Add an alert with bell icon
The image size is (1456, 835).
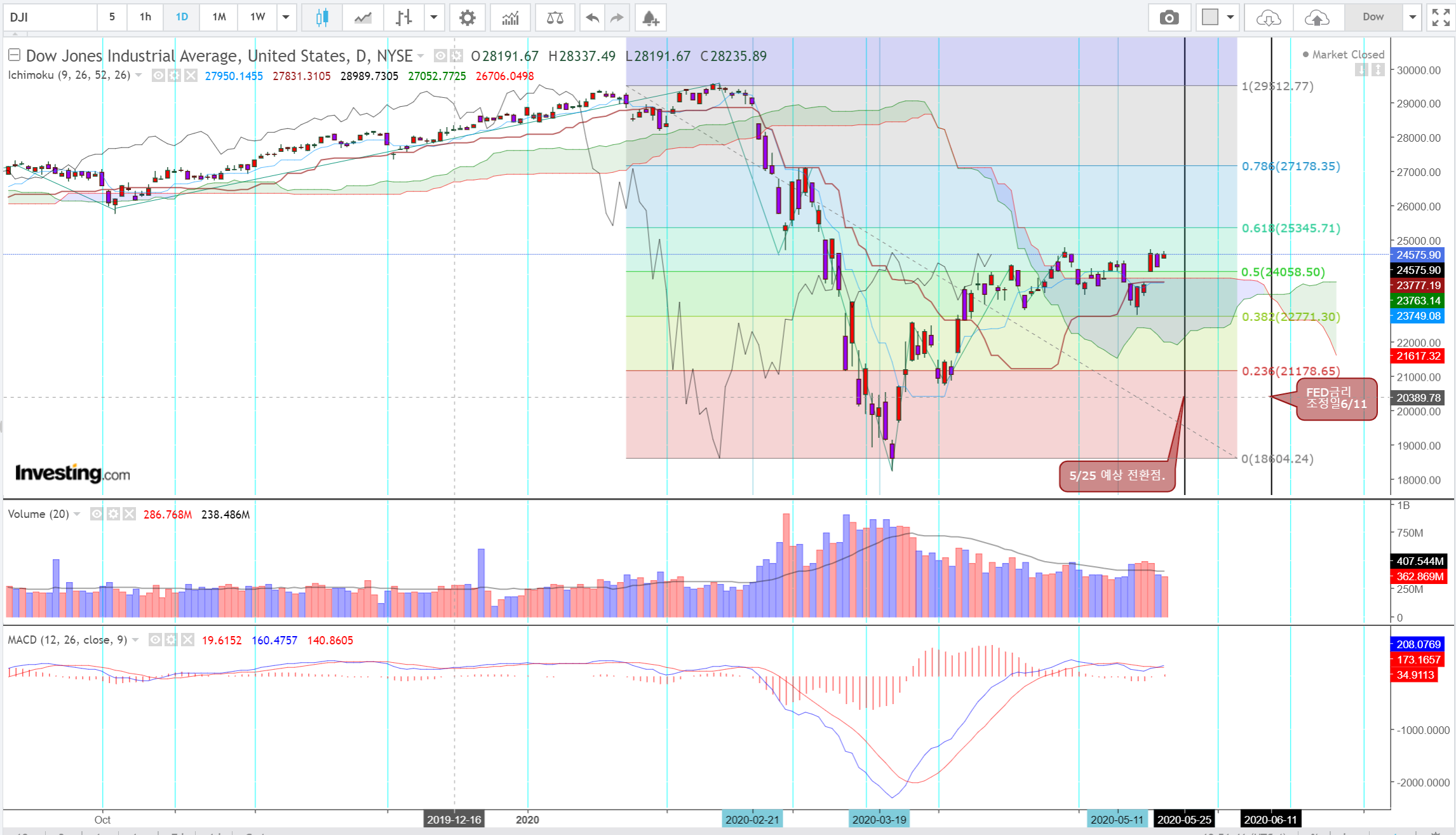coord(650,17)
